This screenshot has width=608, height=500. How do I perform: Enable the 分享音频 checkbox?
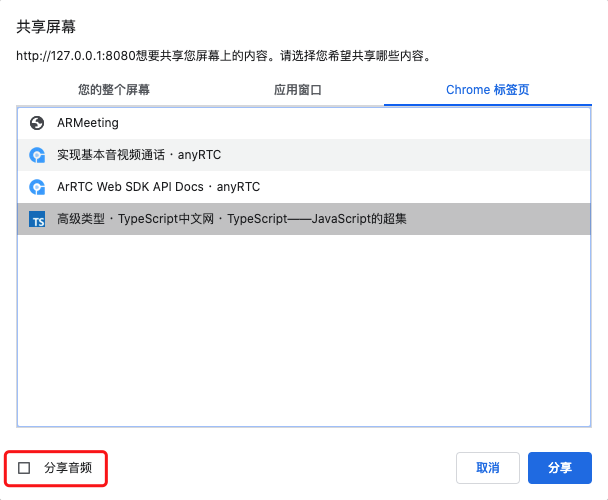click(25, 467)
